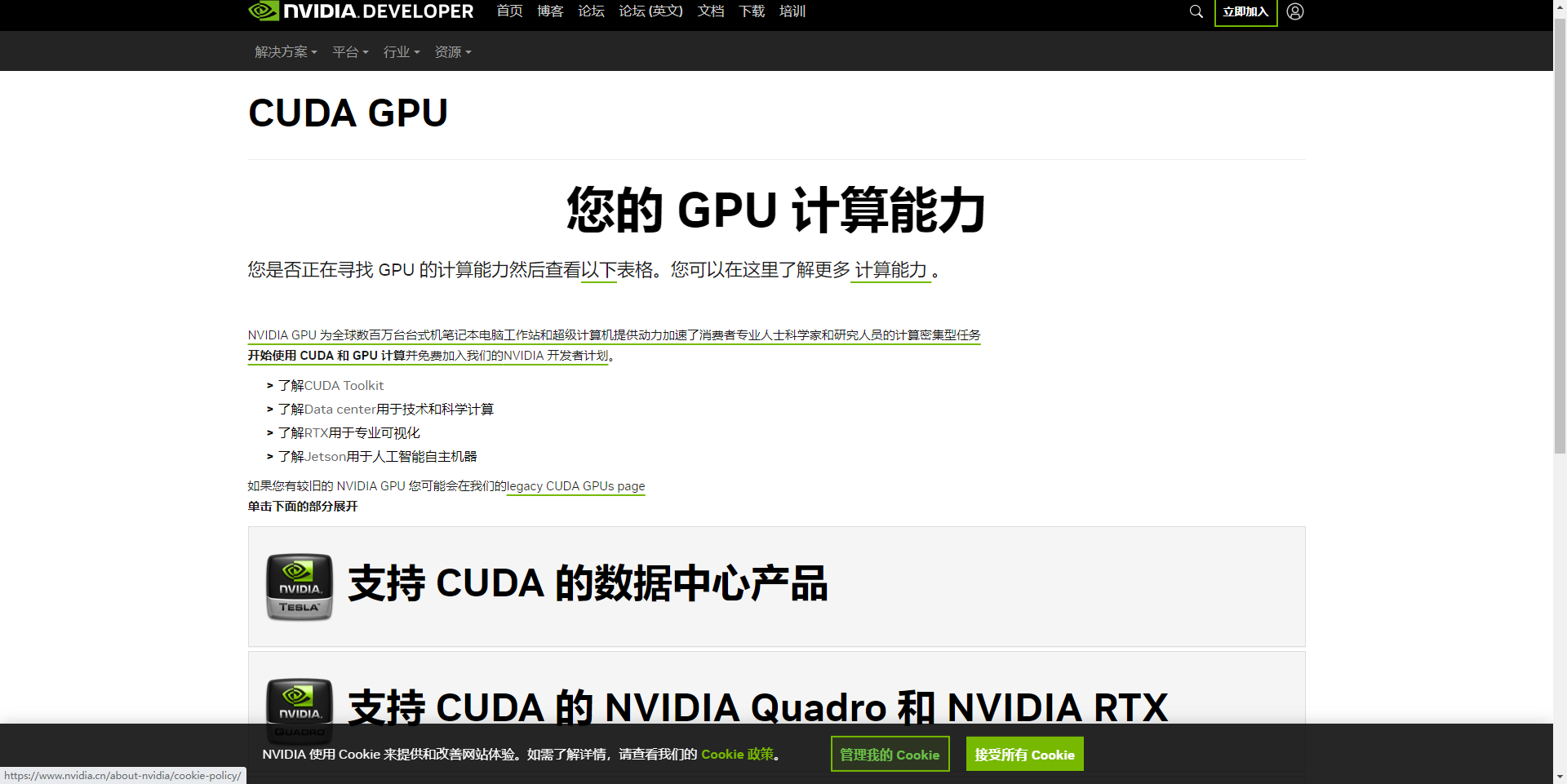Open the NVIDIA 开发者计划 link
Screen dimensions: 1567x784
556,356
